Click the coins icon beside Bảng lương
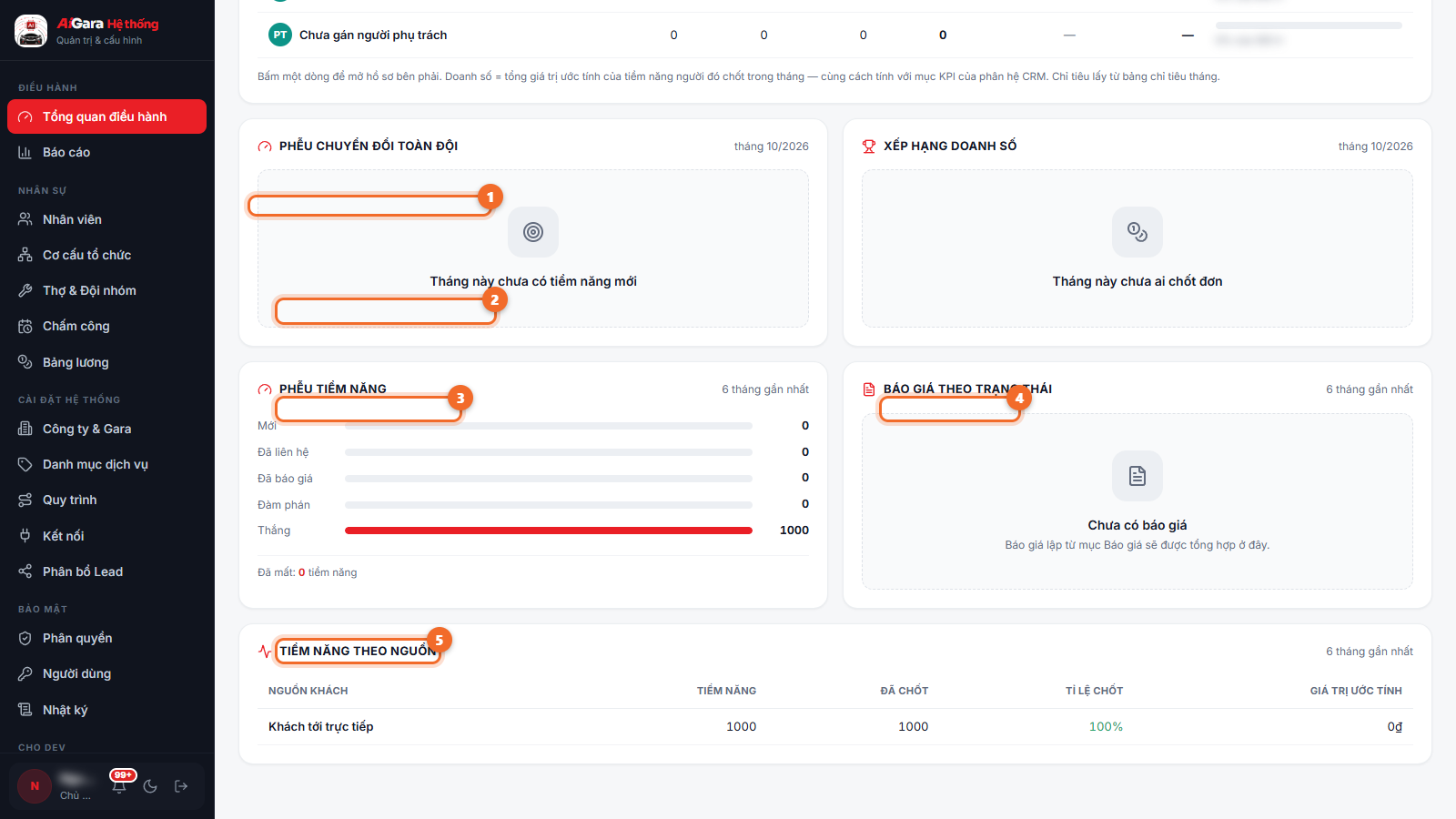Viewport: 1456px width, 819px height. point(25,362)
